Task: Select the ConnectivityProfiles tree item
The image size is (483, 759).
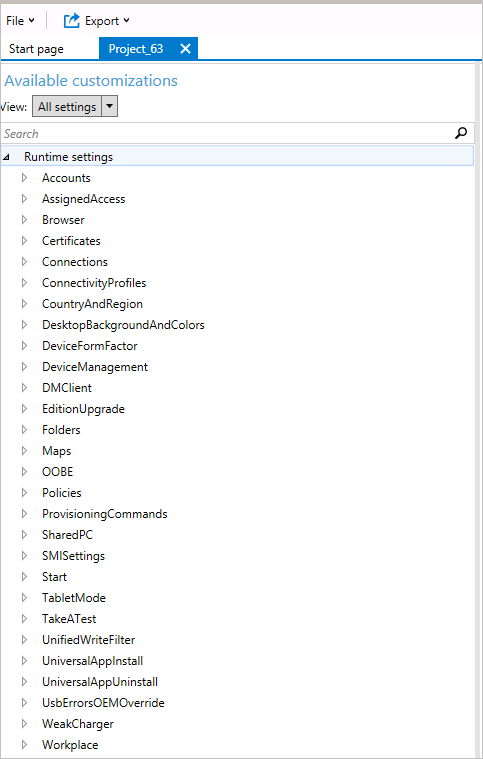Action: click(x=94, y=283)
